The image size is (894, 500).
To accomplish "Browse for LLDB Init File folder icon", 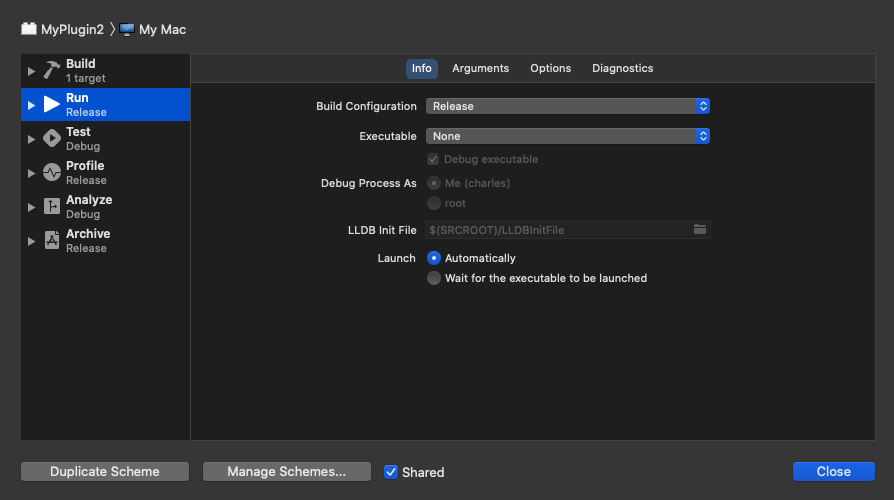I will coord(700,230).
